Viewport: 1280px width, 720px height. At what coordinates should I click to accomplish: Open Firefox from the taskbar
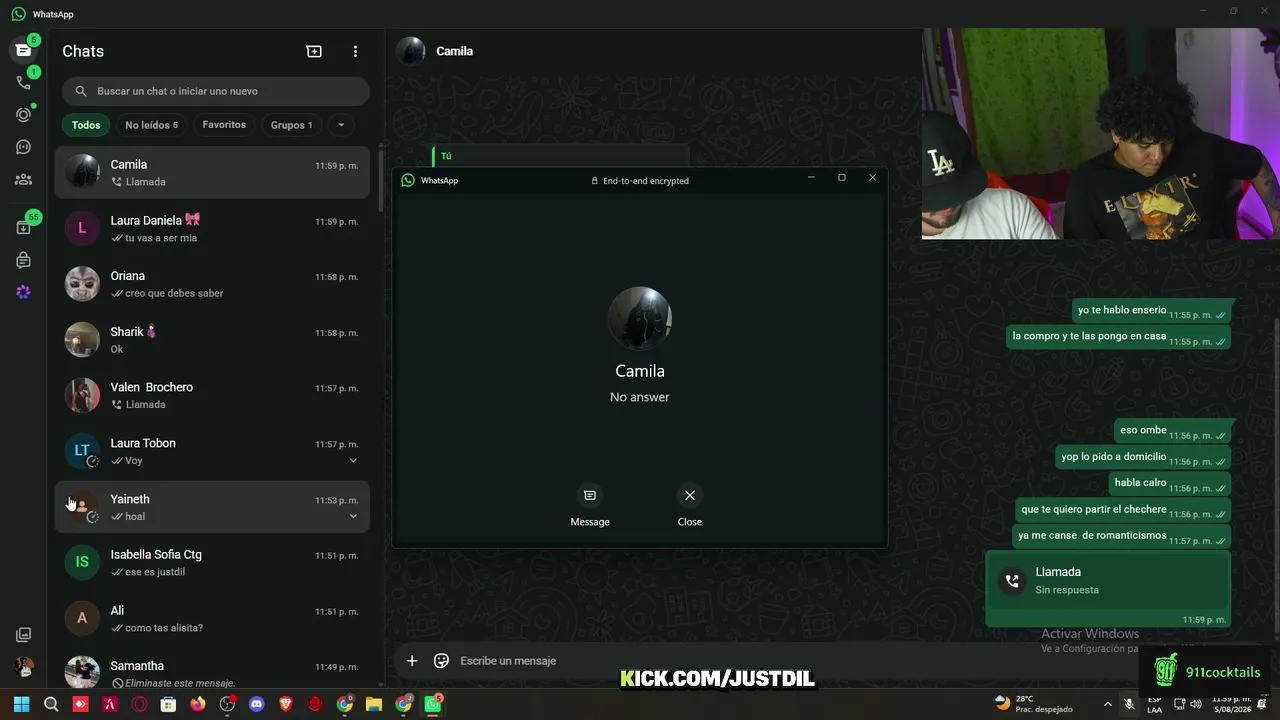[198, 704]
